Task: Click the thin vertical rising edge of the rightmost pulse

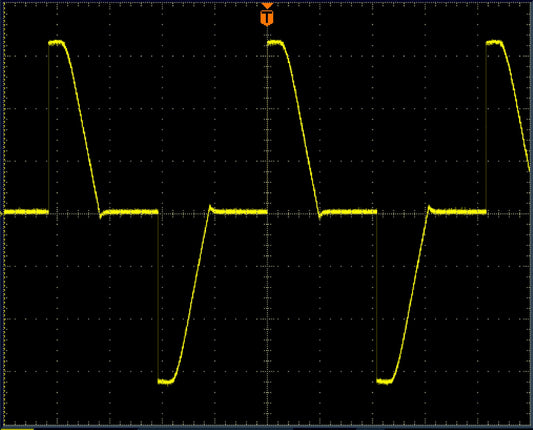Action: 486,127
